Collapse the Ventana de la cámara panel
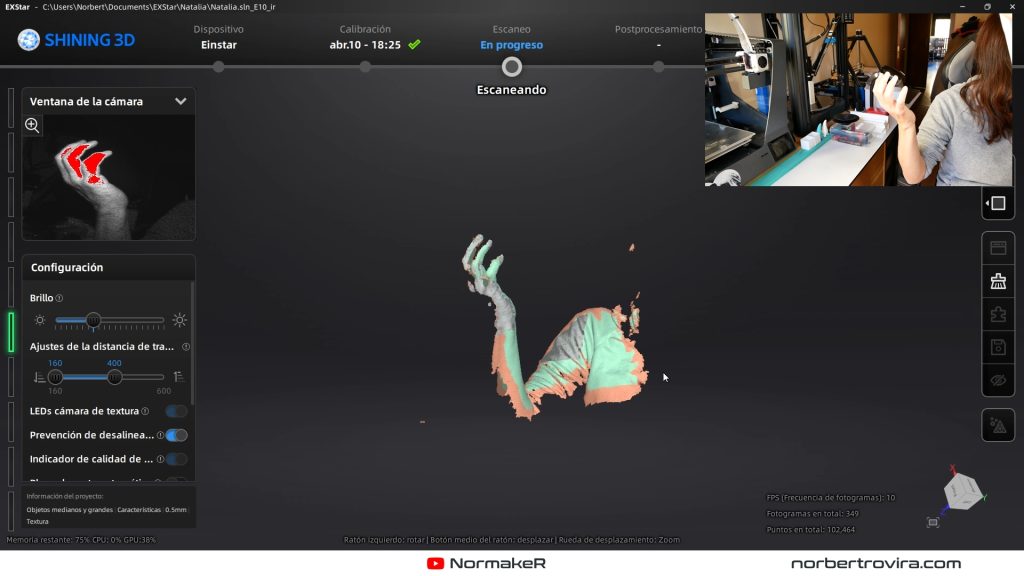The image size is (1024, 576). 181,101
